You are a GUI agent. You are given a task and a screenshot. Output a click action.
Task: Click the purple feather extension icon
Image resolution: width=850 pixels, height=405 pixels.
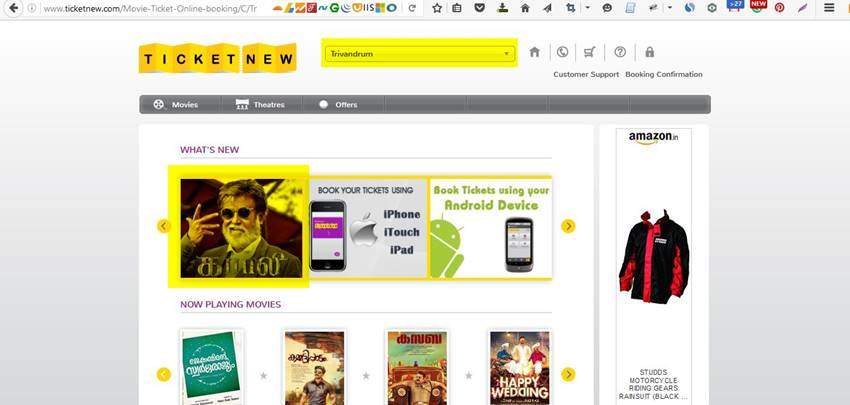click(803, 8)
